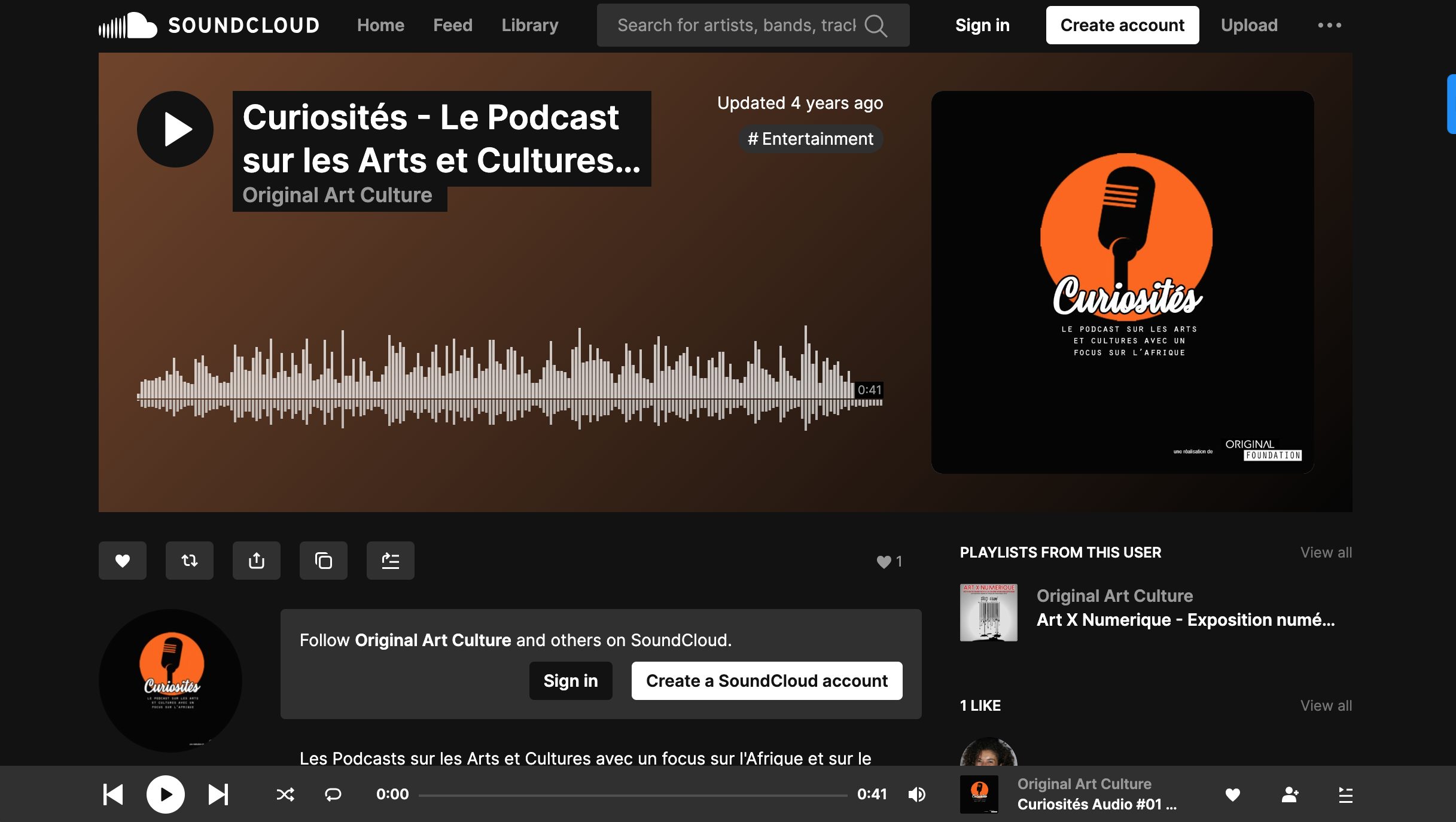The width and height of the screenshot is (1456, 822).
Task: Open Original Art Culture link under title
Action: [x=337, y=195]
